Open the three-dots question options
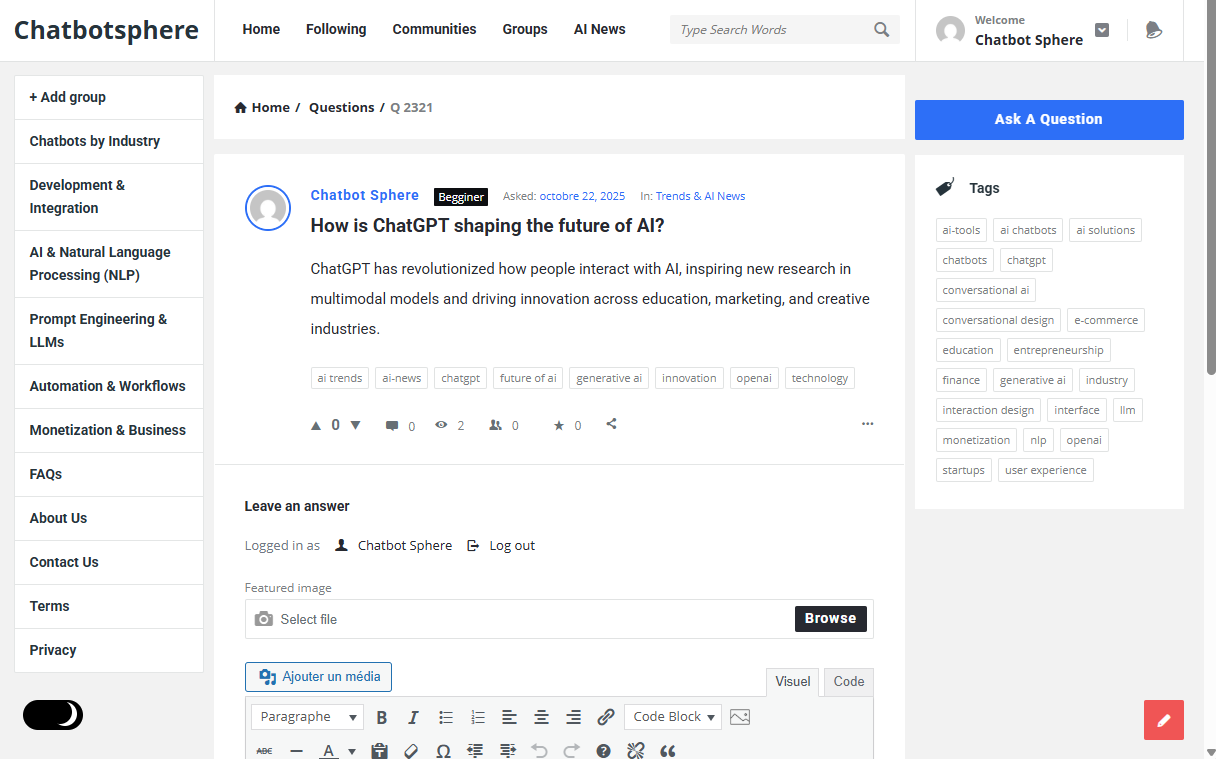This screenshot has height=759, width=1216. click(x=867, y=424)
